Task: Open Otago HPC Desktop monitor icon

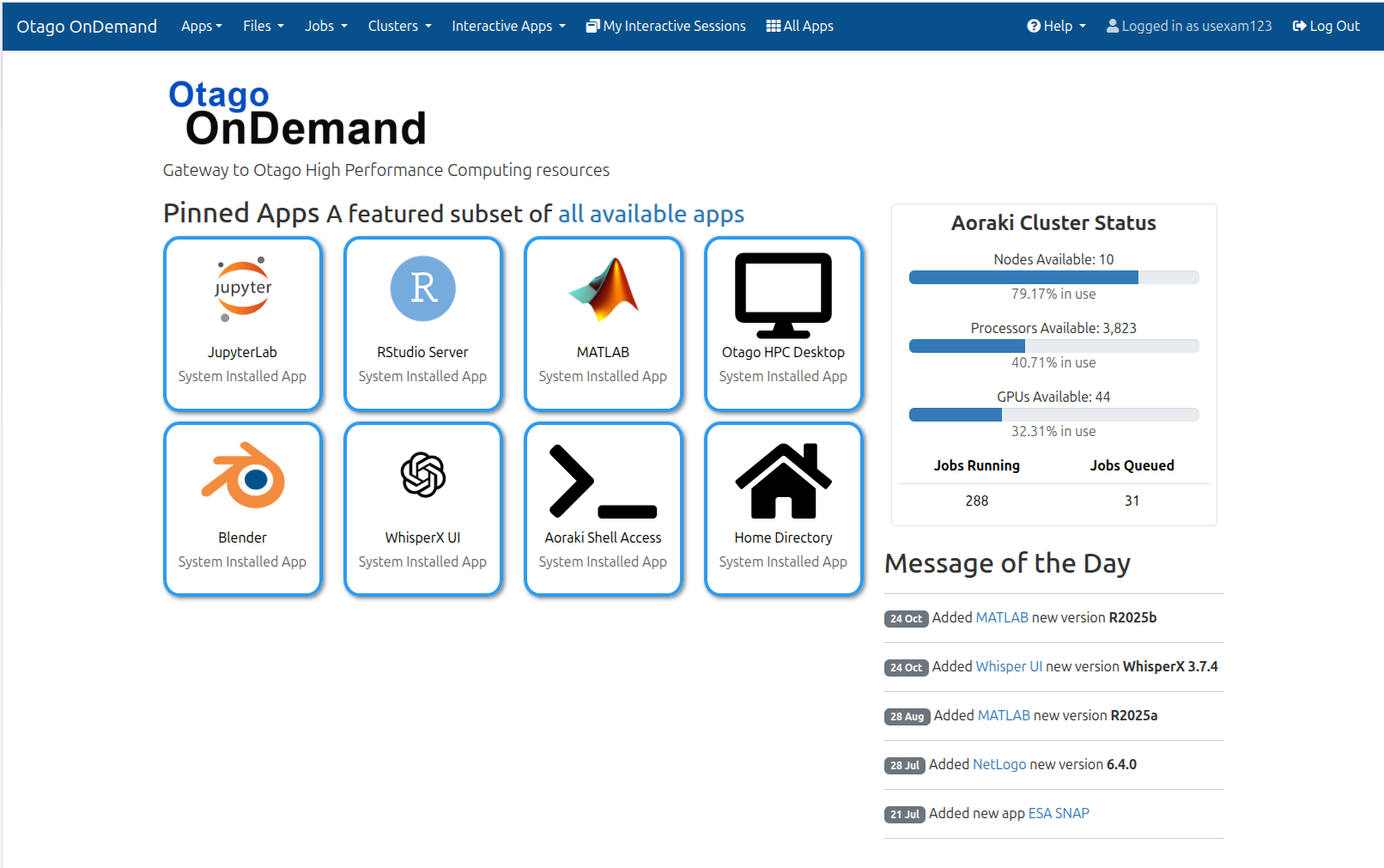Action: coord(783,295)
